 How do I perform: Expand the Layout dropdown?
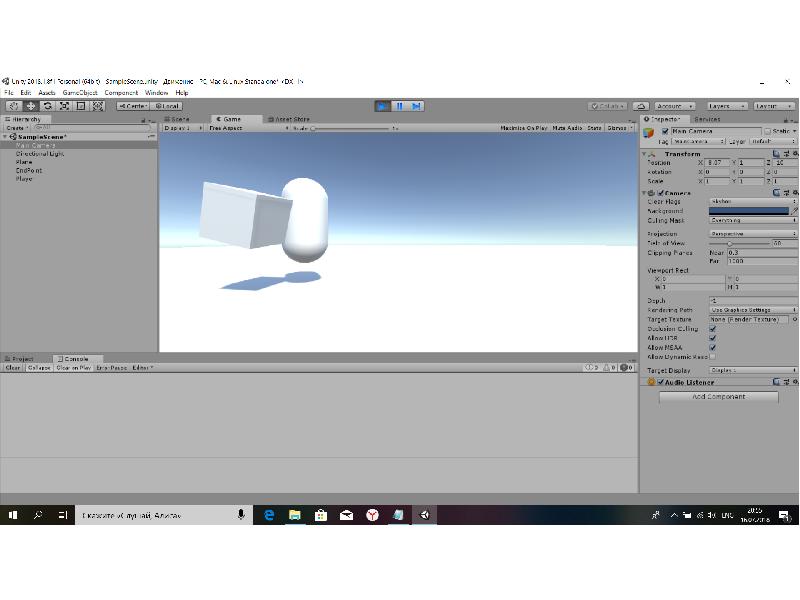[774, 106]
